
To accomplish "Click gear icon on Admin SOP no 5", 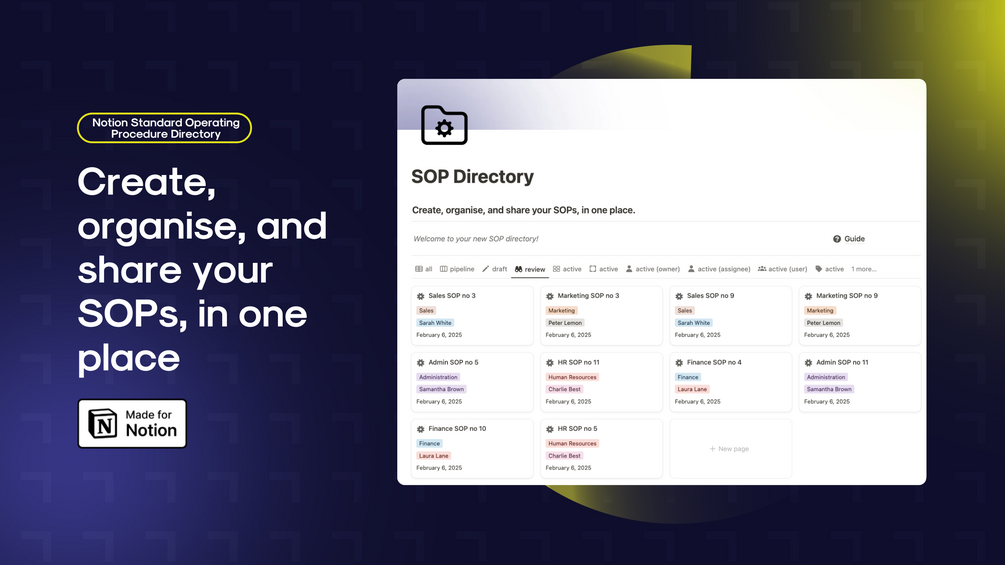I will click(420, 363).
